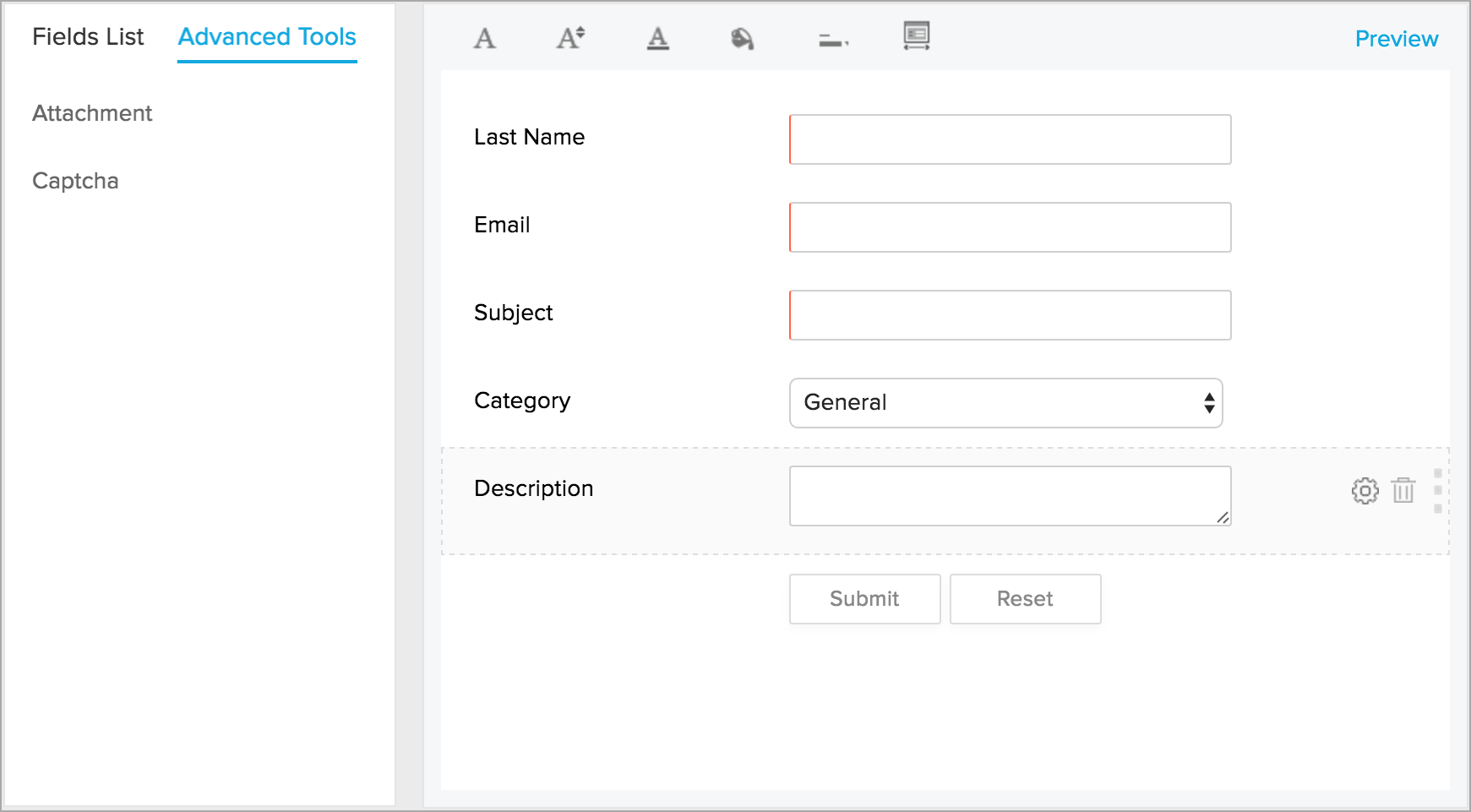Viewport: 1471px width, 812px height.
Task: Click the font family icon in toolbar
Action: point(484,38)
